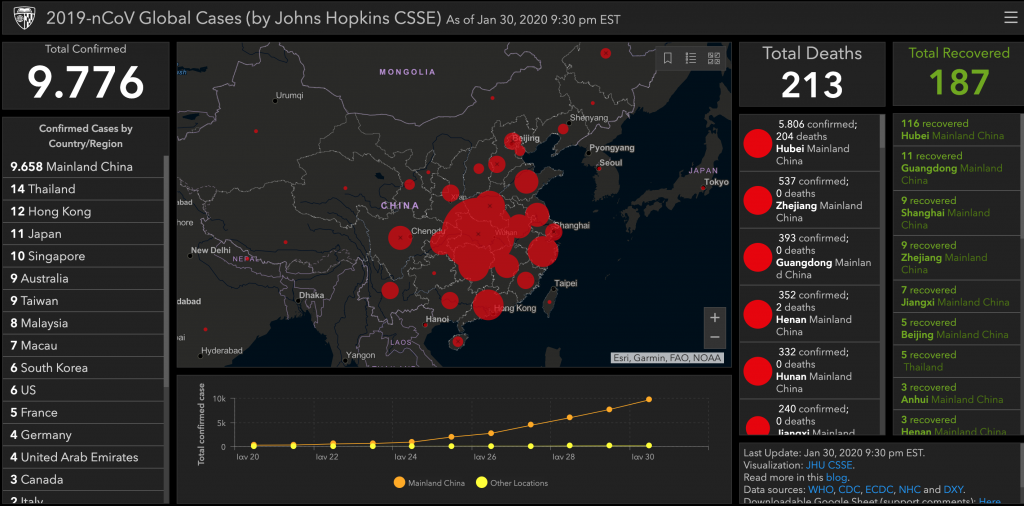This screenshot has width=1024, height=506.
Task: Select Mainland China in the country list
Action: point(70,167)
